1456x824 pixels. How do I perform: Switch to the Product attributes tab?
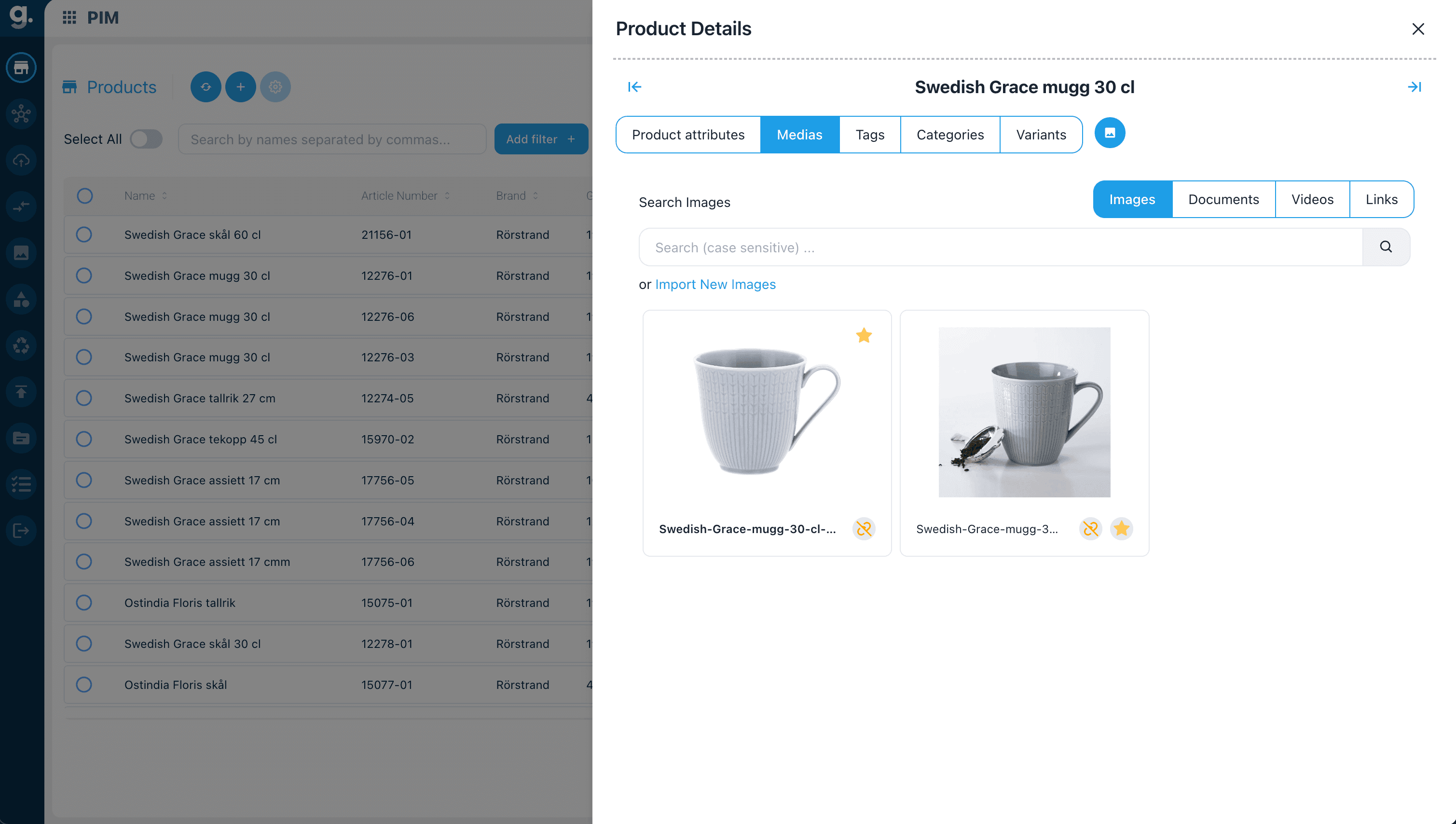(x=687, y=135)
